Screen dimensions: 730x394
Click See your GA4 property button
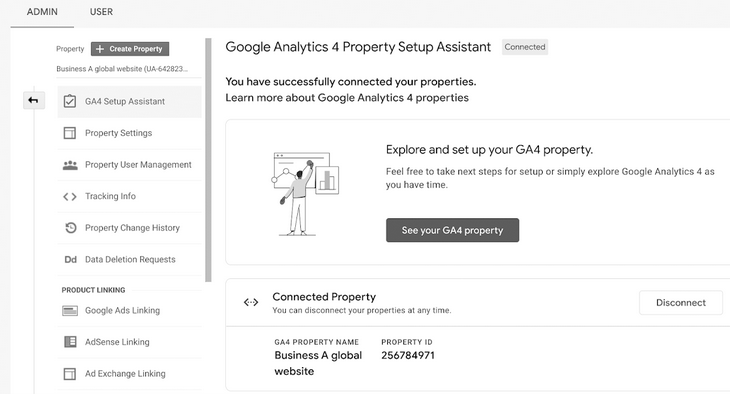point(453,230)
